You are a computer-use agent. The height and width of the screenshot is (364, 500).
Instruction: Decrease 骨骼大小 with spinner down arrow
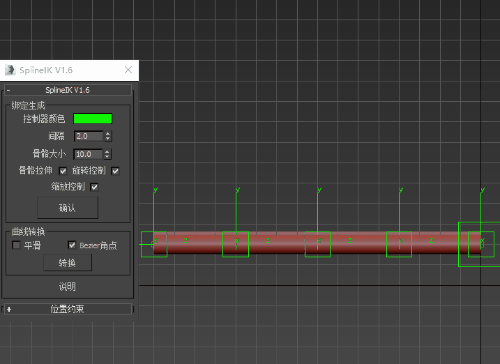(x=107, y=157)
